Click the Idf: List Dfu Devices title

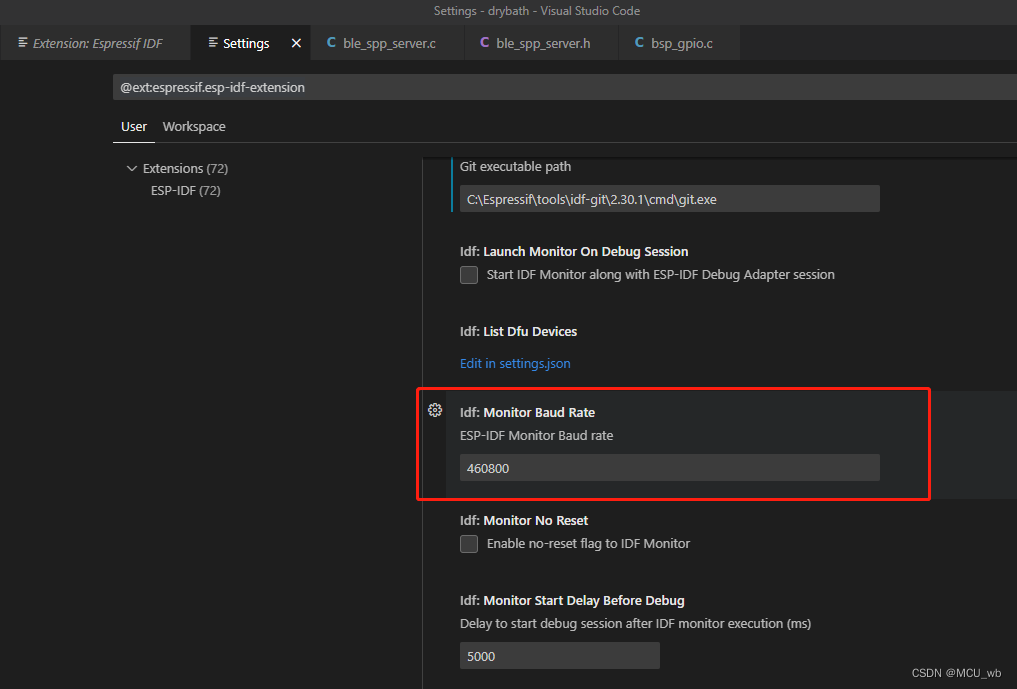(518, 332)
